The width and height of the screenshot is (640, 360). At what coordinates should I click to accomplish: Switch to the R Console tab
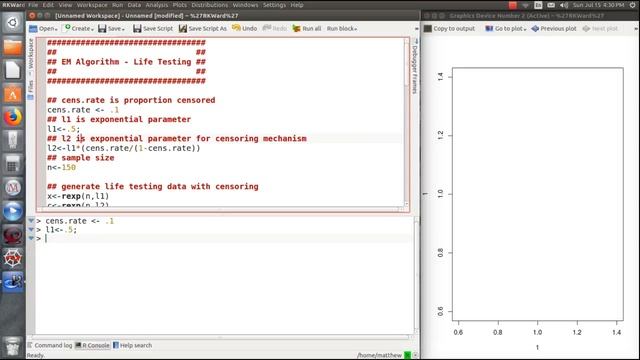point(93,345)
